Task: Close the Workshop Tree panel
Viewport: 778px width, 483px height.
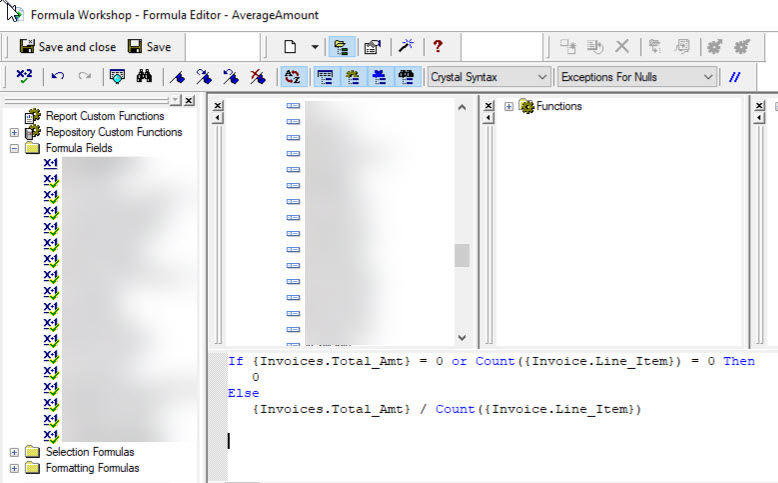Action: [189, 101]
